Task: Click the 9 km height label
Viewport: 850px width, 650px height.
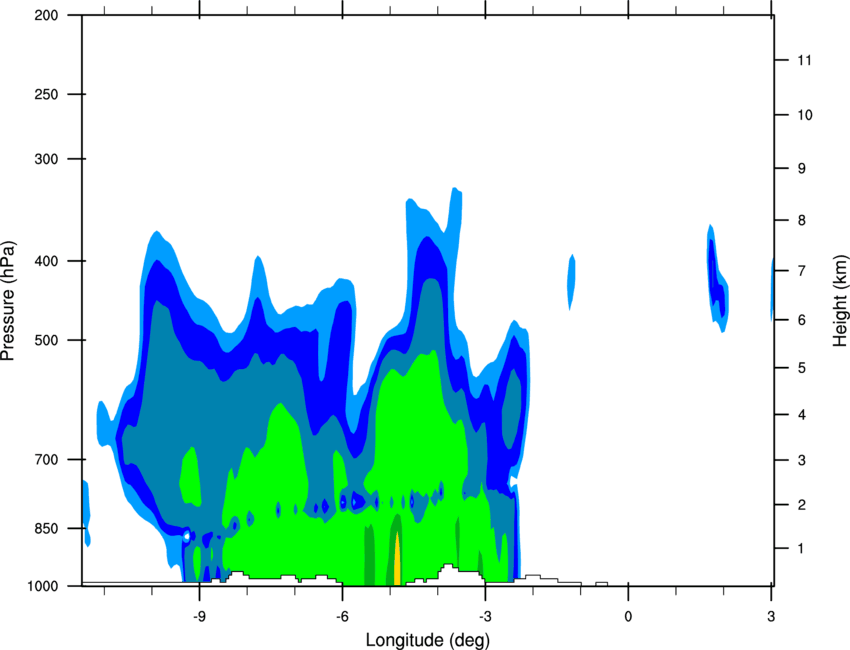Action: [x=801, y=169]
